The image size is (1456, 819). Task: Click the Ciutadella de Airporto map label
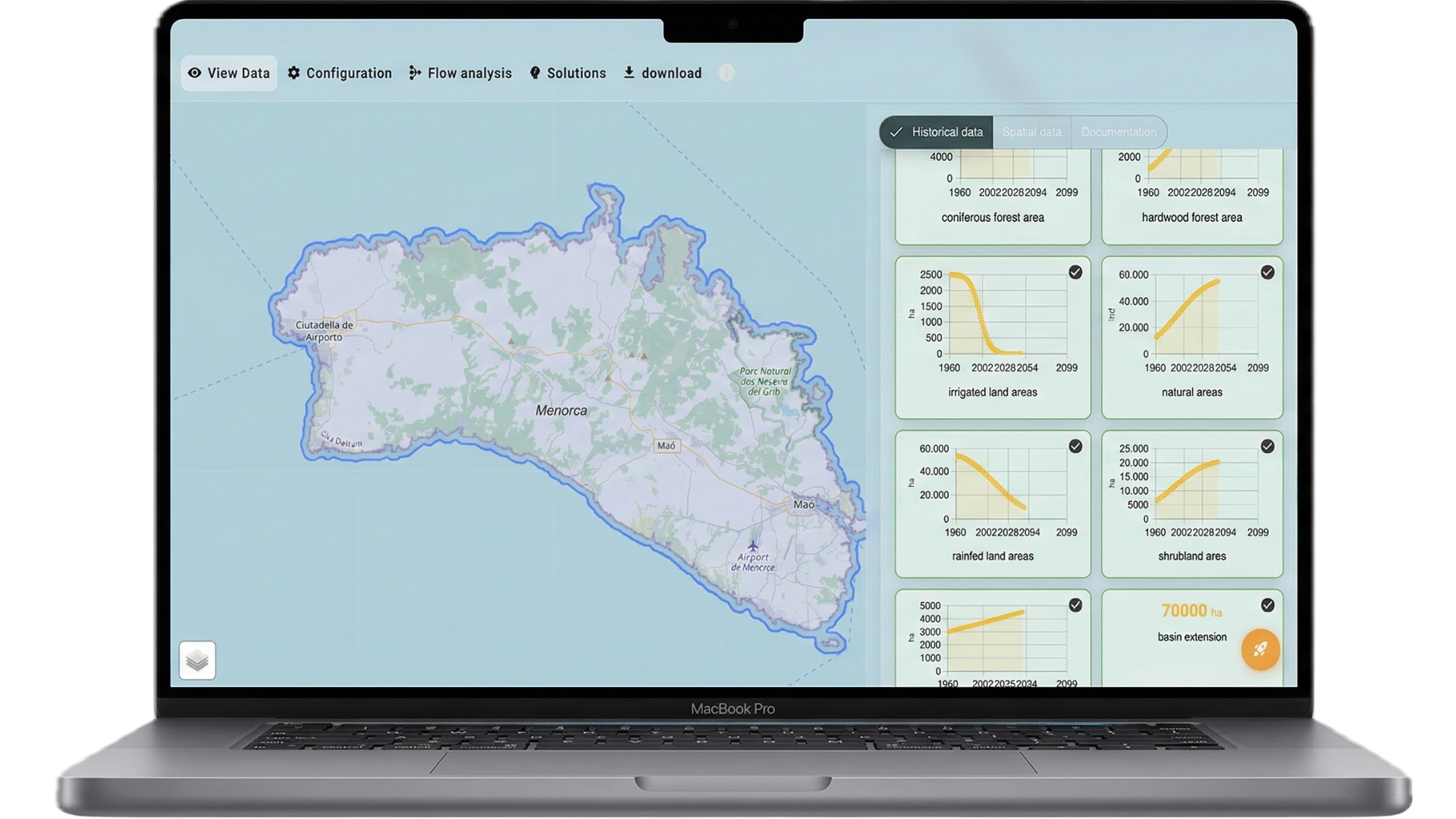point(324,331)
